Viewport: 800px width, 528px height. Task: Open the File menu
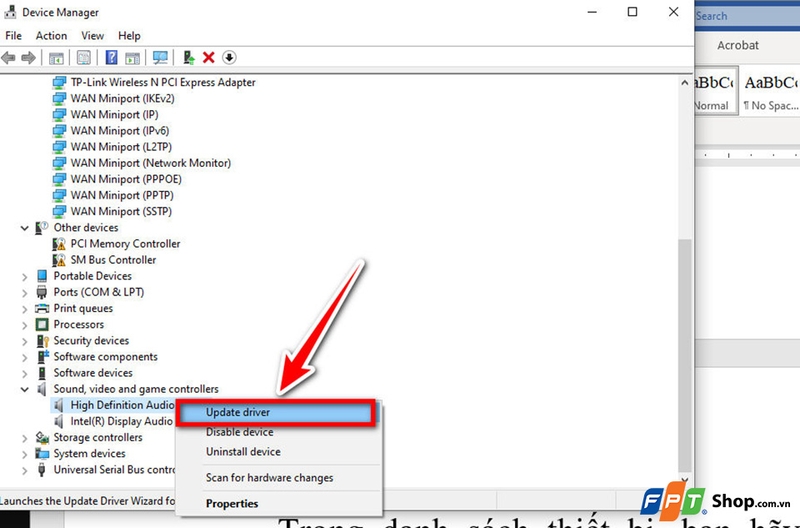pyautogui.click(x=13, y=36)
